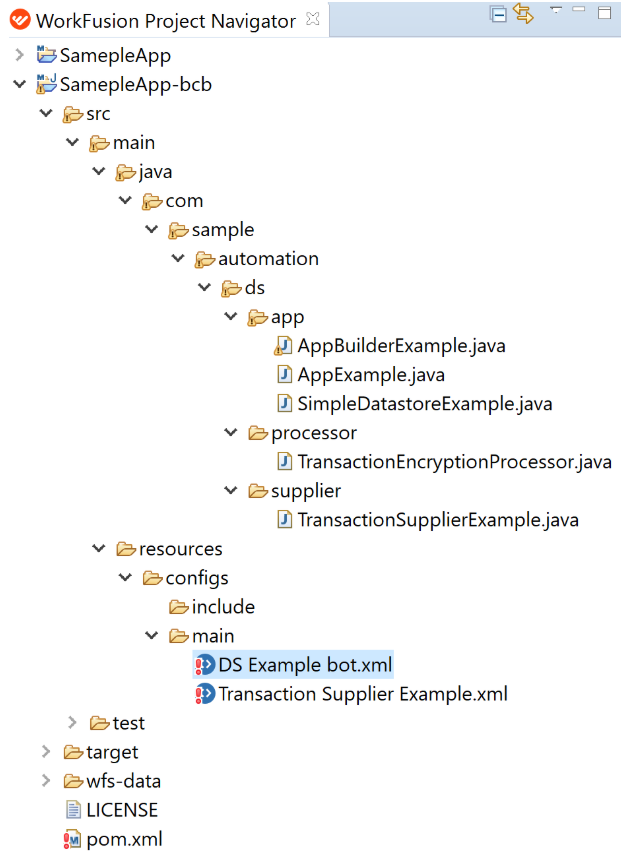Image resolution: width=621 pixels, height=867 pixels.
Task: Click the ds package folder icon
Action: [231, 288]
